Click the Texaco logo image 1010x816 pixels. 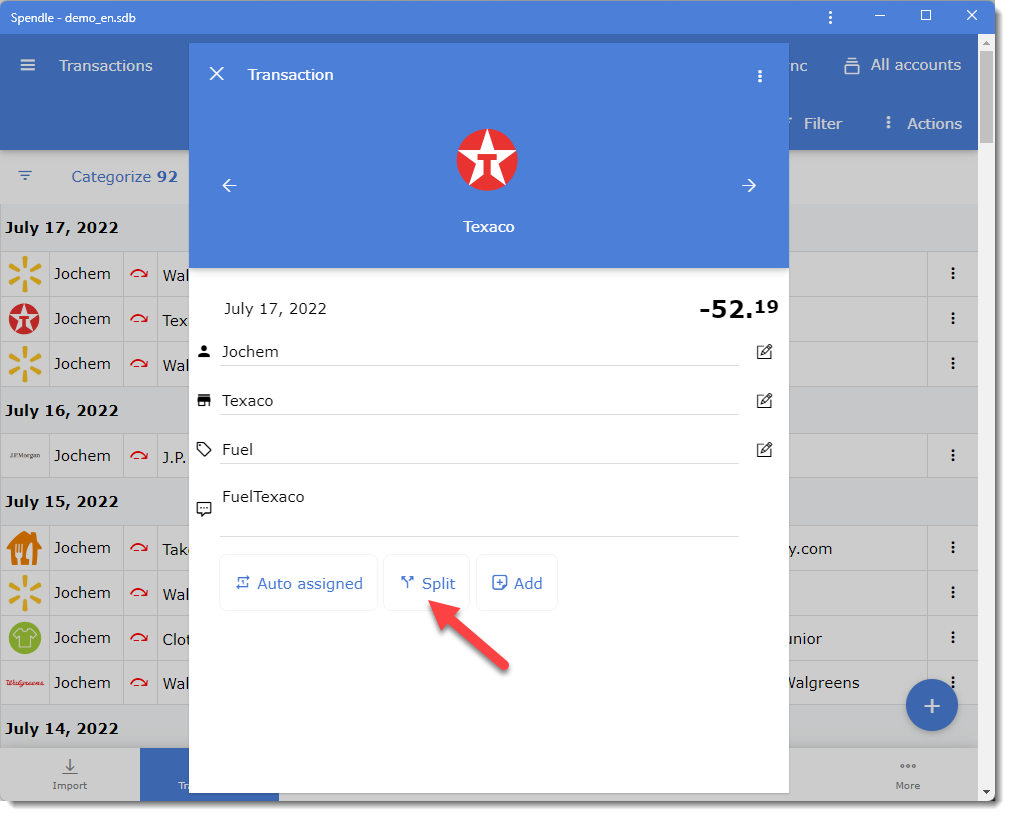[487, 160]
